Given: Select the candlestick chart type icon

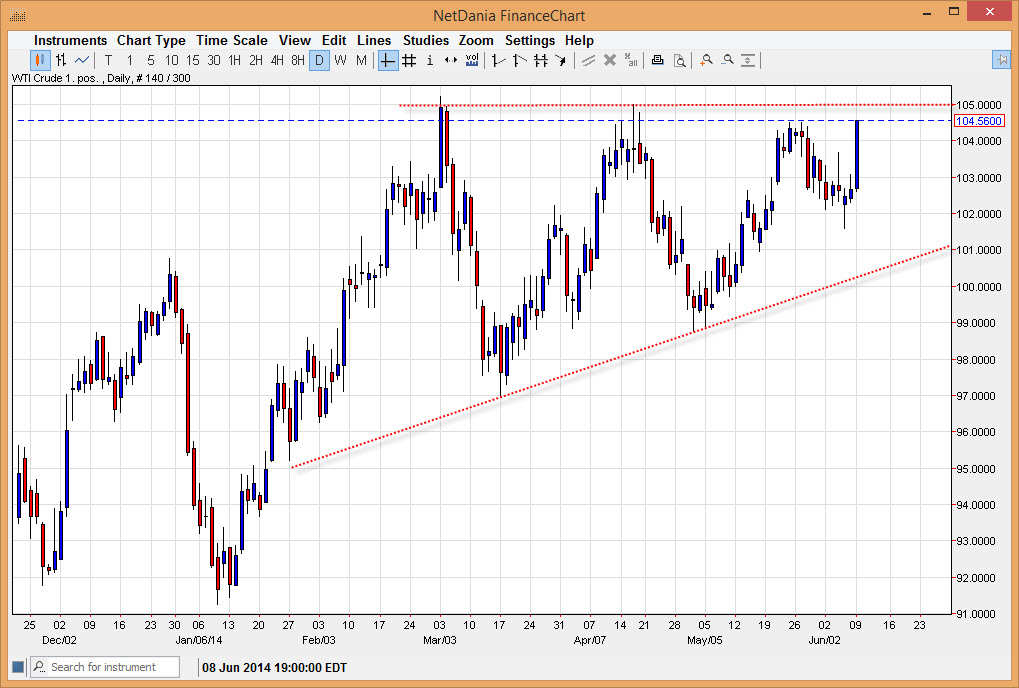Looking at the screenshot, I should pos(40,60).
